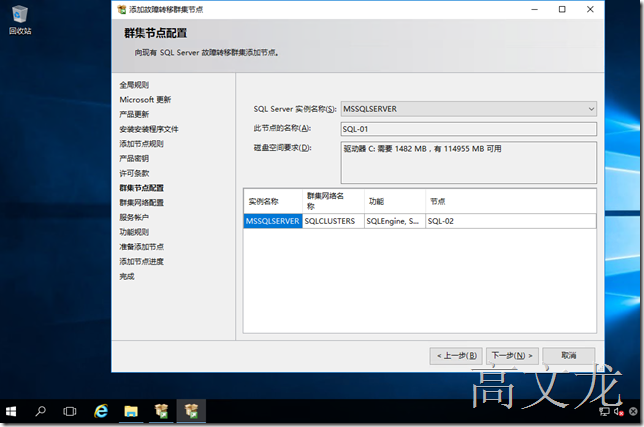Close the setup window
Screen dimensions: 644x427
[590, 9]
